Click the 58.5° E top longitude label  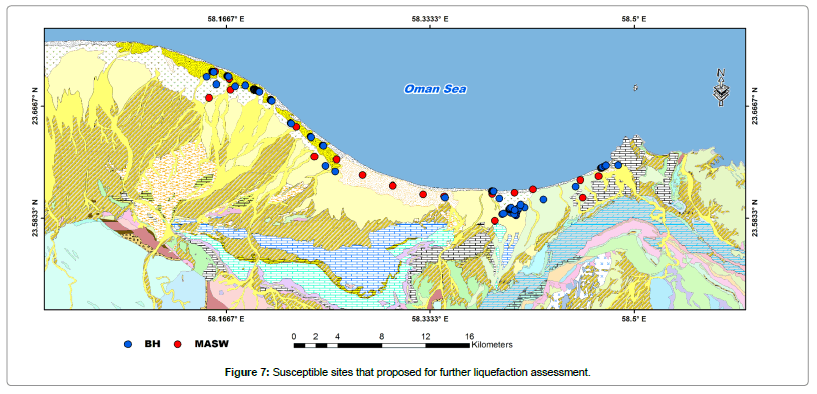coord(634,19)
